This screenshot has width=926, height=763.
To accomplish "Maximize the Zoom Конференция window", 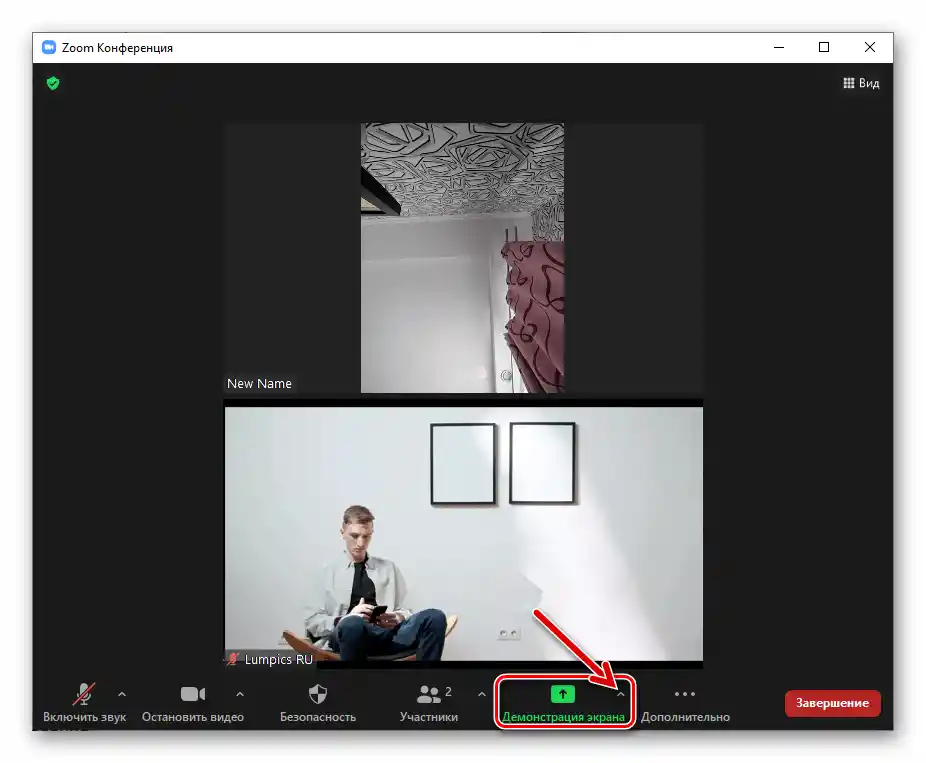I will tap(824, 47).
